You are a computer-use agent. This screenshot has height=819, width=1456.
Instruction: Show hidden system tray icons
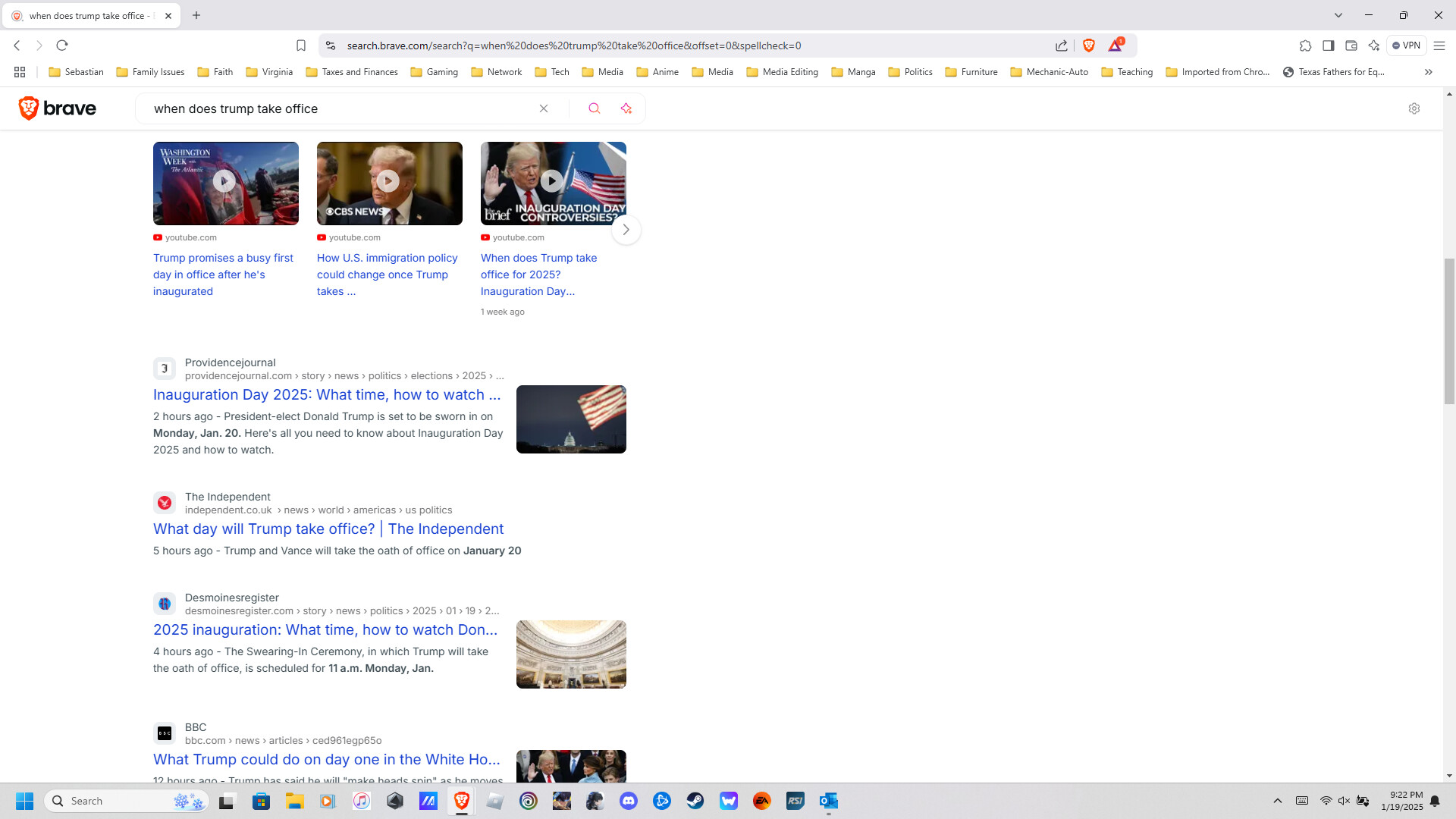1278,801
